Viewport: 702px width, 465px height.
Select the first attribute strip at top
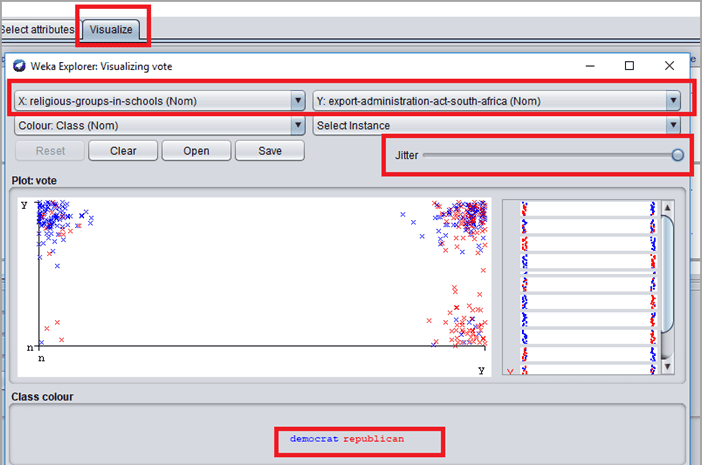coord(588,209)
